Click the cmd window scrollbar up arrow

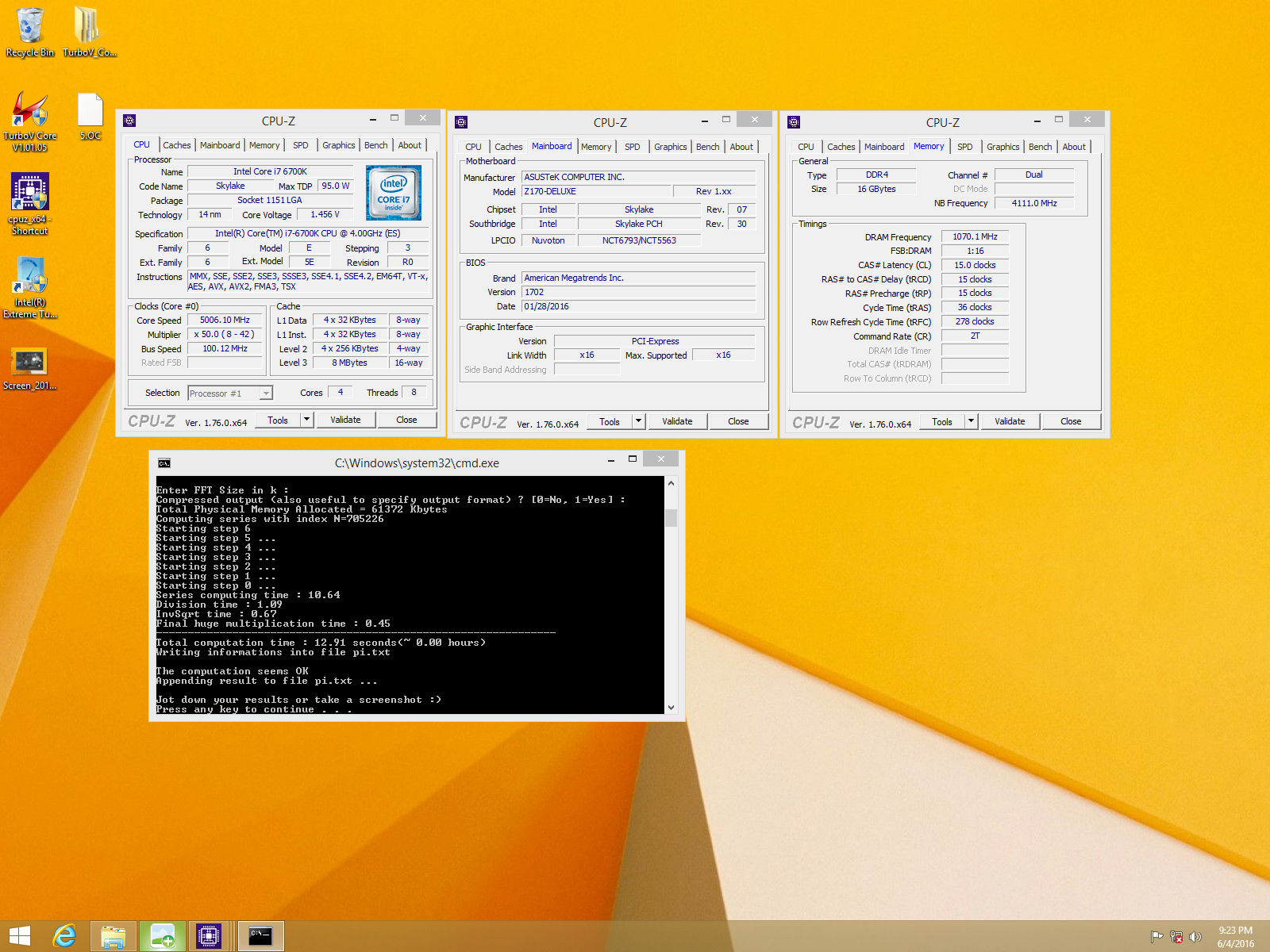tap(671, 483)
